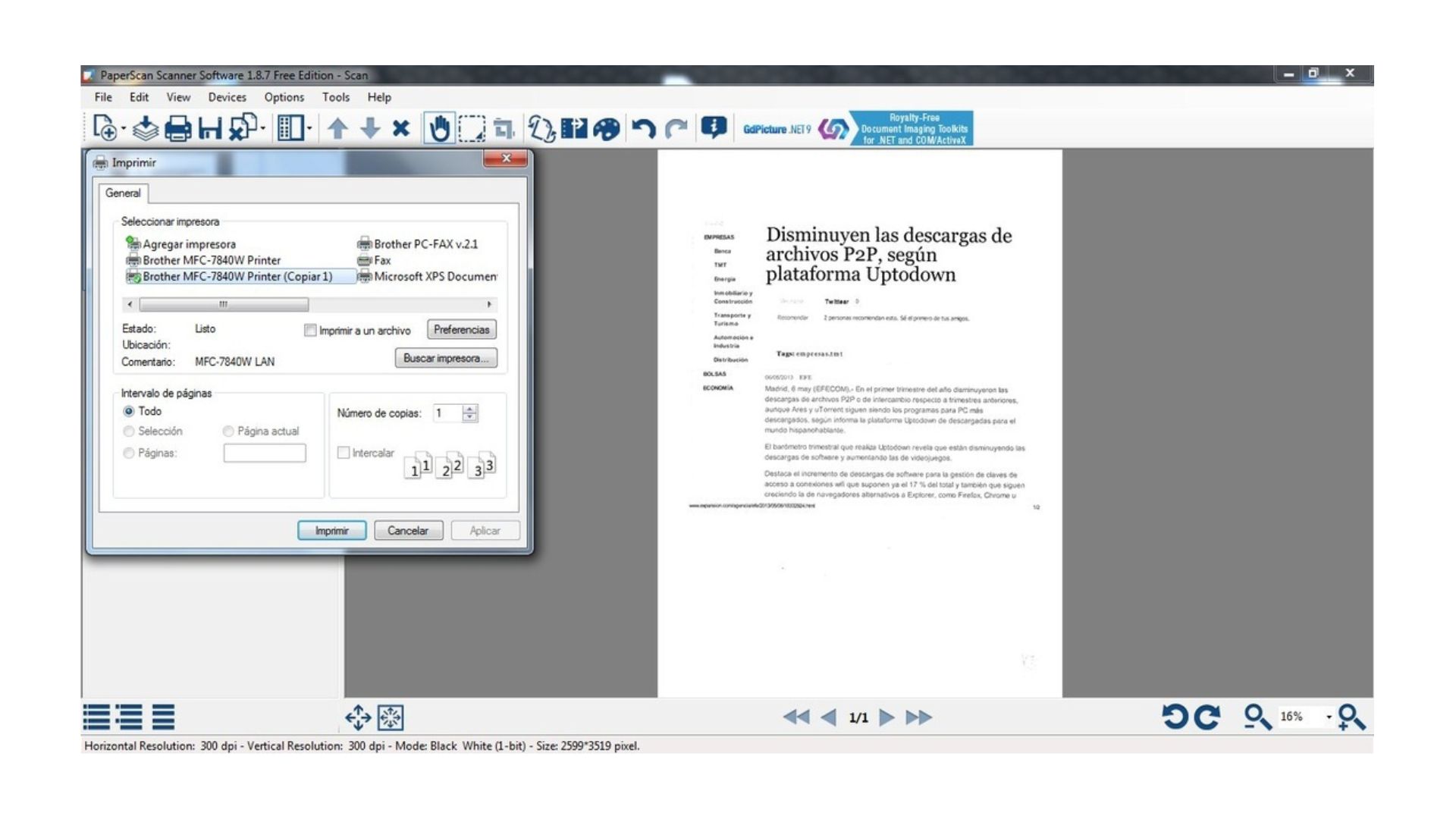Screen dimensions: 1456x819
Task: Click the rotate page icon
Action: [x=541, y=129]
